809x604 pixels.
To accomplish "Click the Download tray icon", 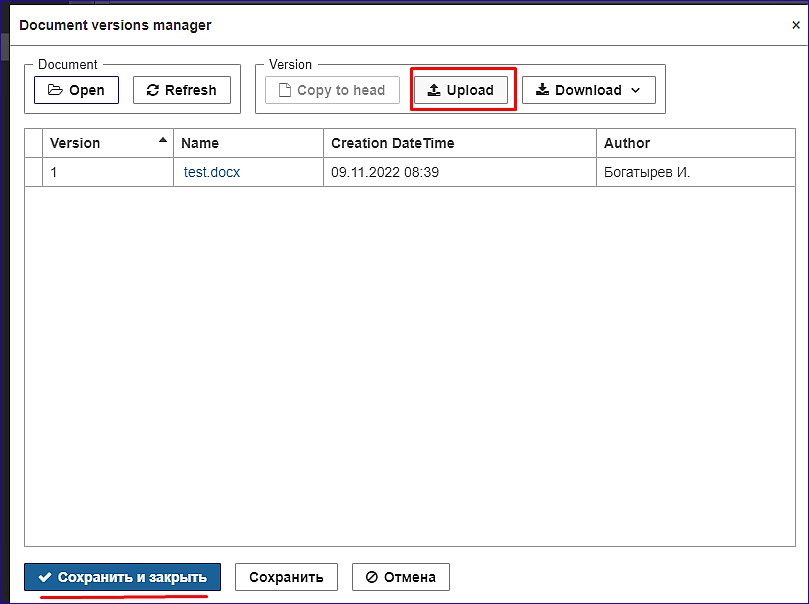I will click(x=542, y=90).
